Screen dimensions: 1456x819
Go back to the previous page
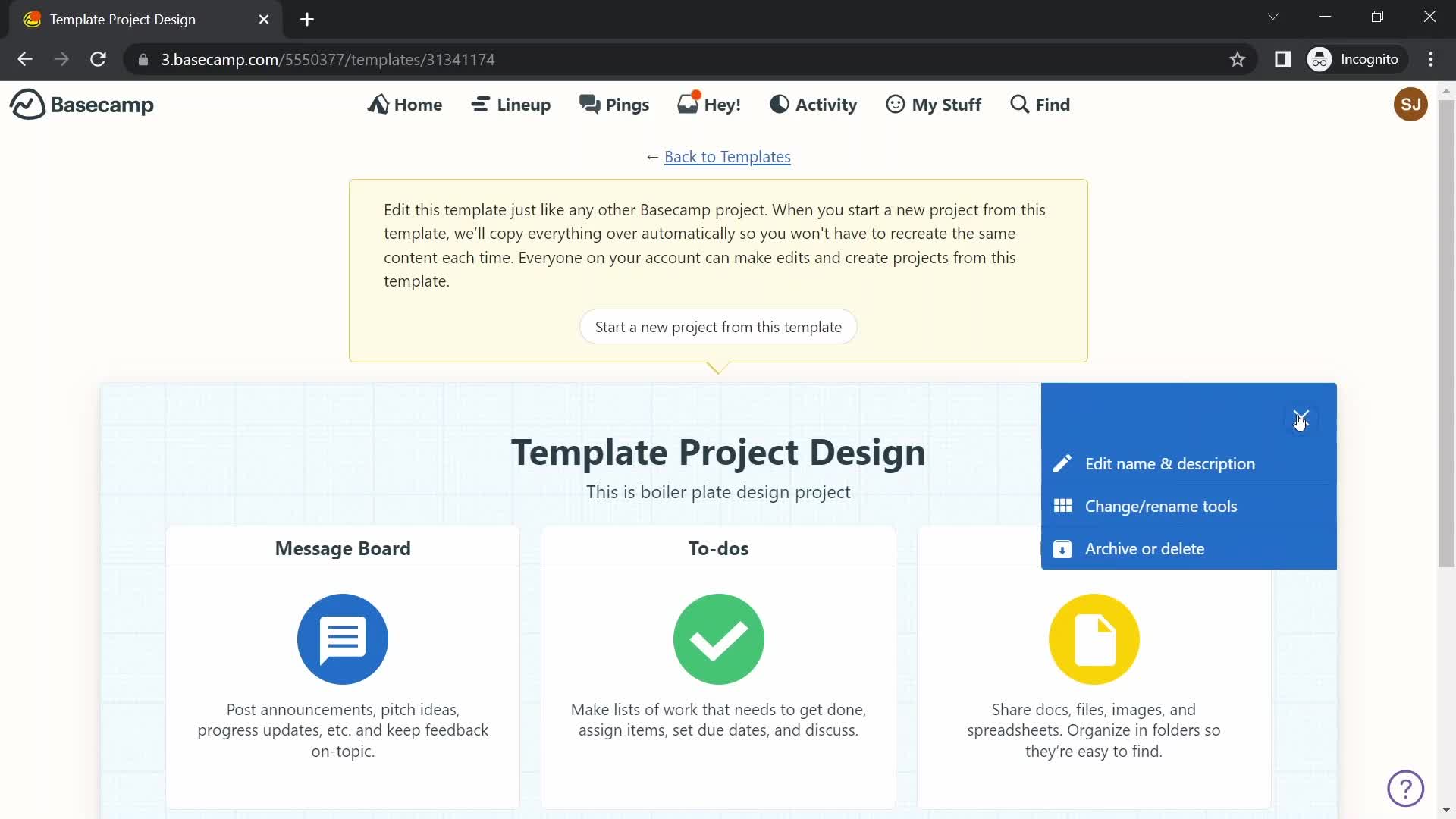pyautogui.click(x=25, y=59)
